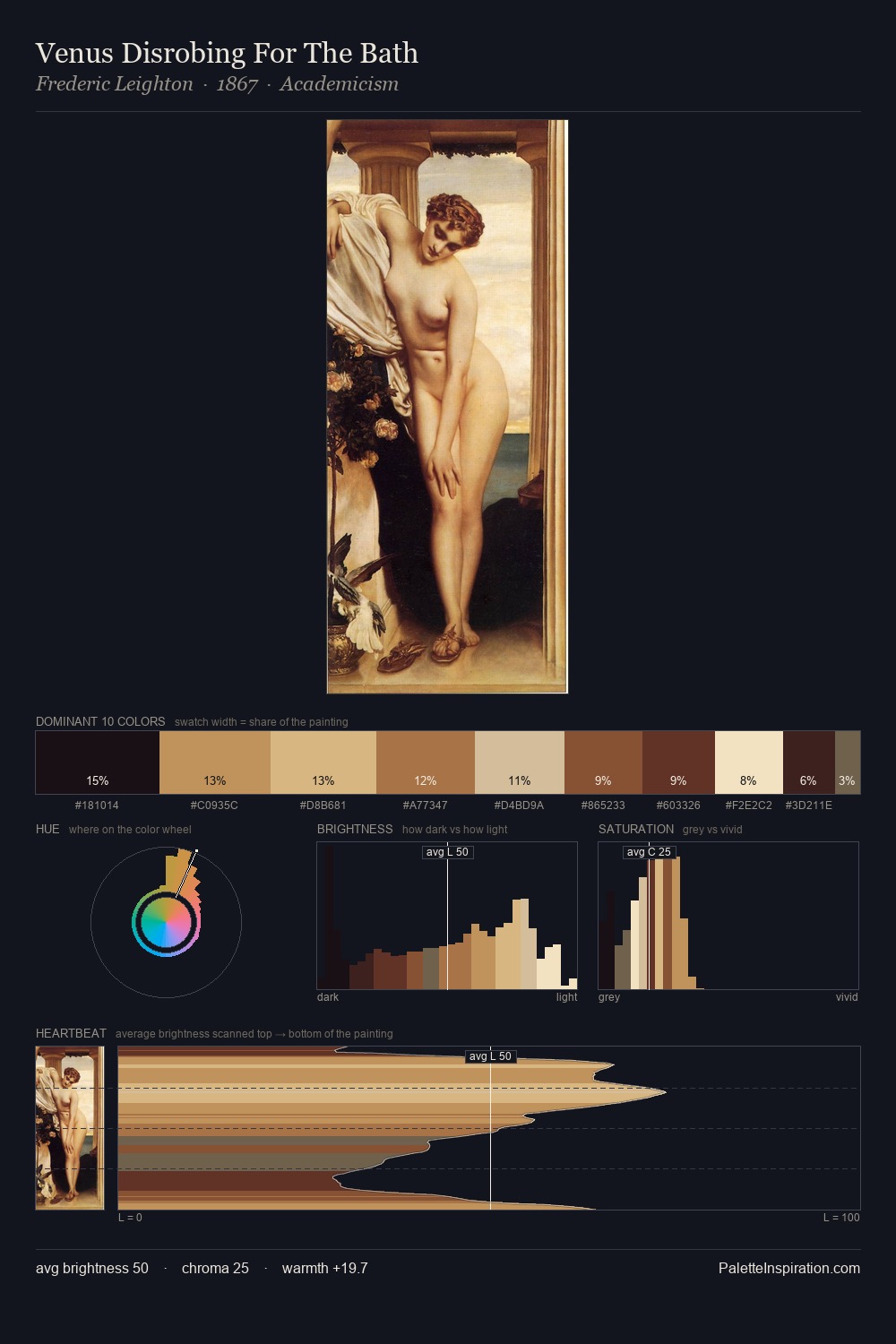Click the small painting thumbnail beside Heartbeat chart
Viewport: 896px width, 1344px height.
70,1128
